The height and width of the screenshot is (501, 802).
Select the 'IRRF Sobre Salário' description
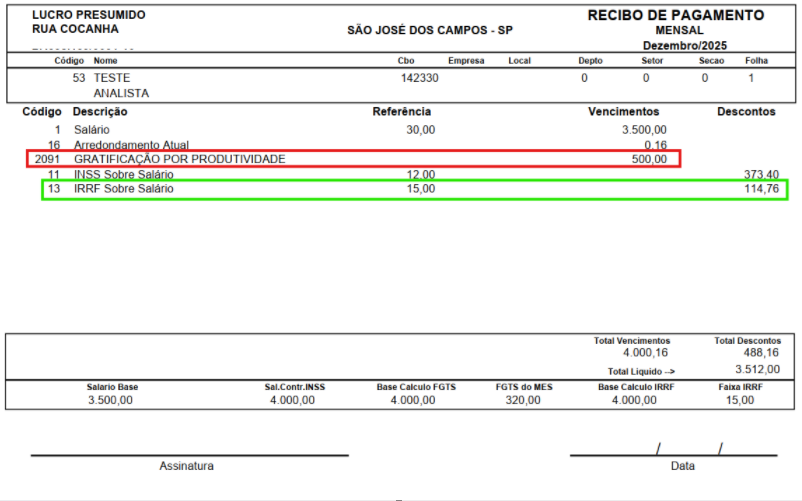pos(123,189)
